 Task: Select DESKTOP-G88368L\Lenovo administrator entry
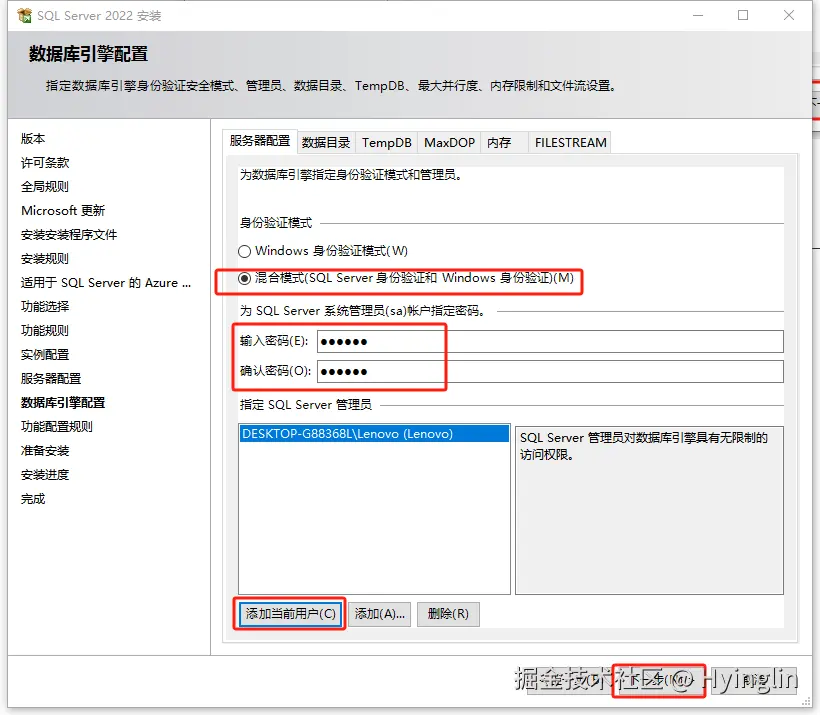pos(374,434)
